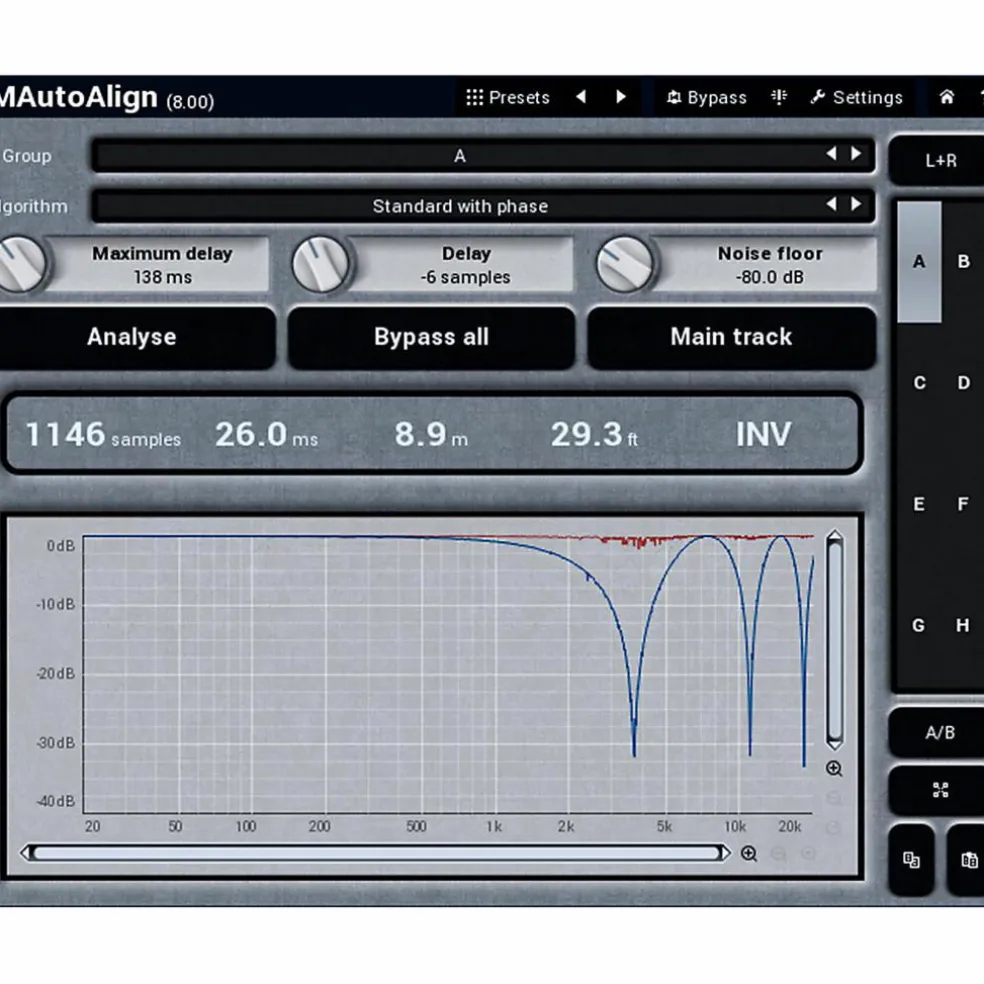Zoom in the graph horizontally
Screen dimensions: 984x984
[x=749, y=853]
